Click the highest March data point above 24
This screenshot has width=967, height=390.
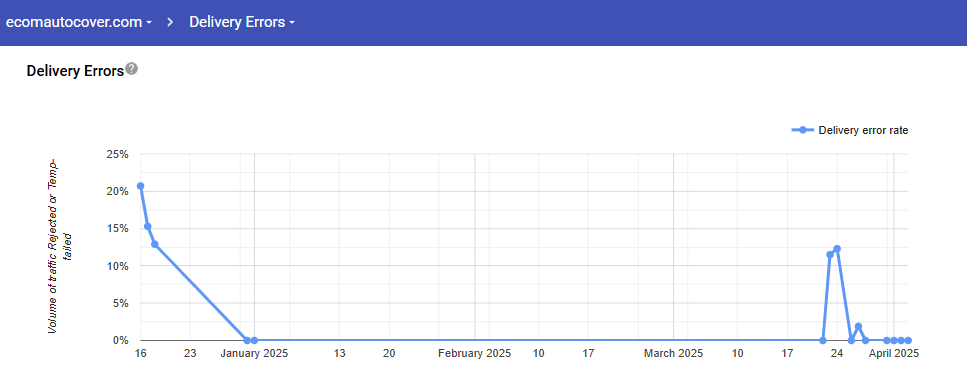click(837, 249)
